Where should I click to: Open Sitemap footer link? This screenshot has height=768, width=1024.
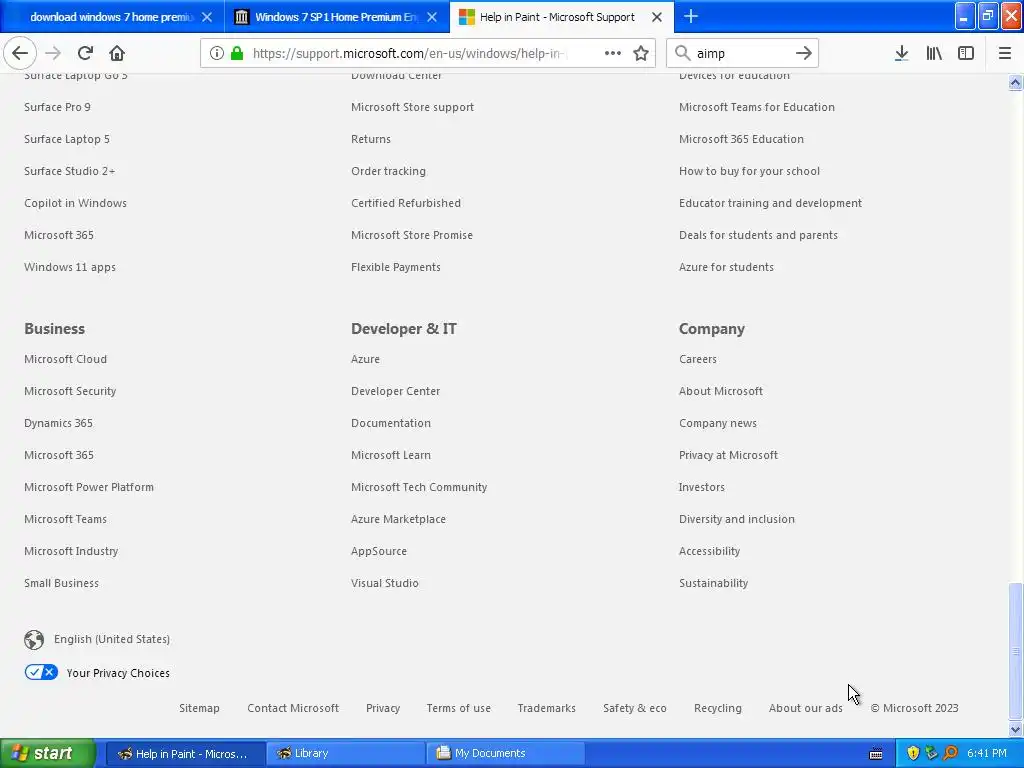click(x=199, y=708)
